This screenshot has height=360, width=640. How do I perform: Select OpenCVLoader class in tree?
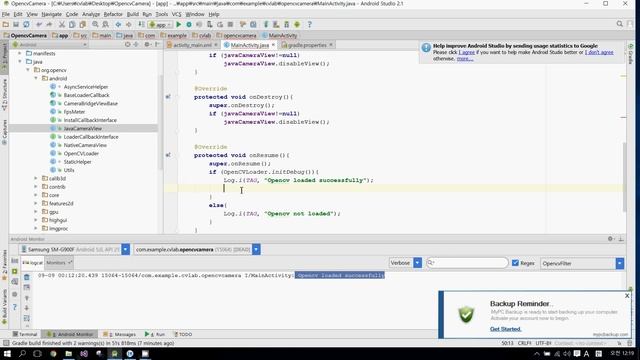coord(81,153)
